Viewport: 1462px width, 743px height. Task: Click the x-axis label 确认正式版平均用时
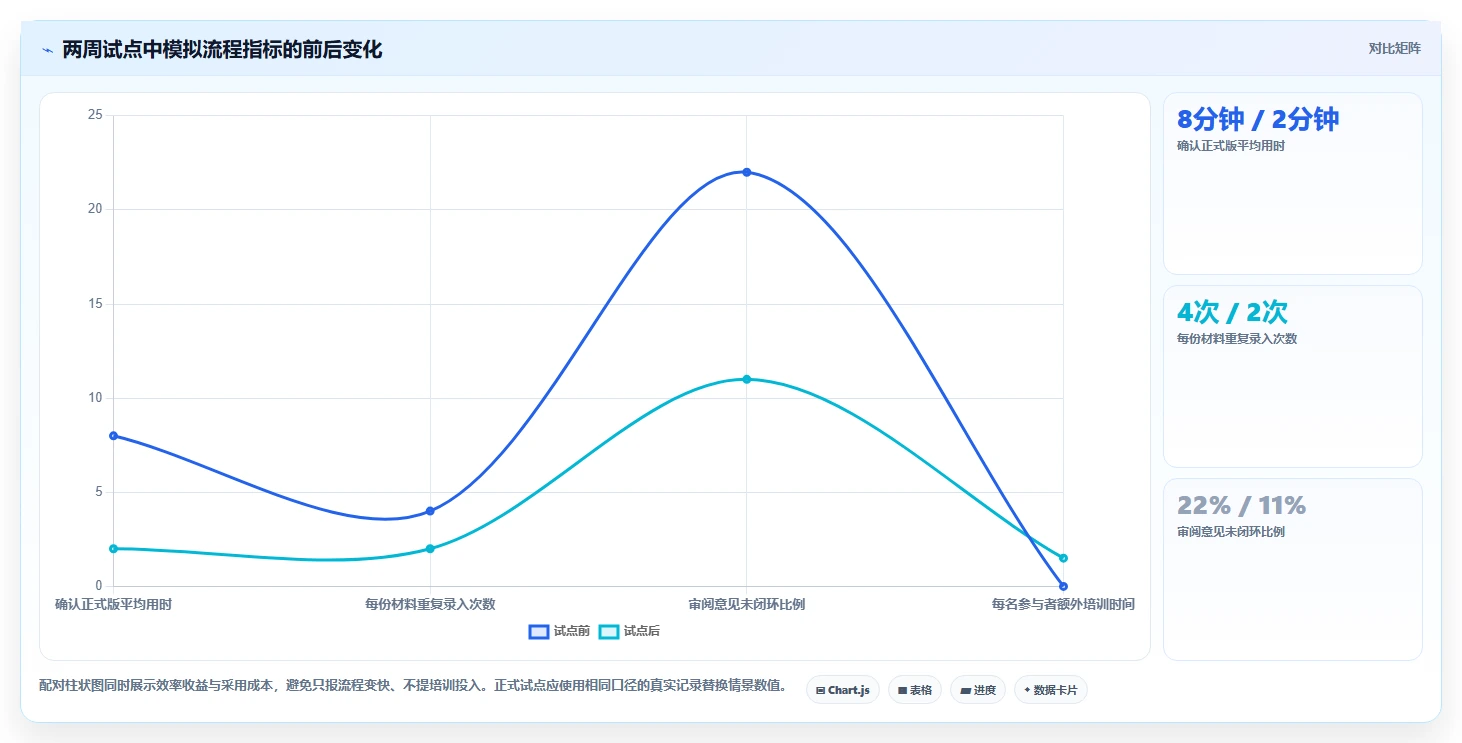pos(113,604)
